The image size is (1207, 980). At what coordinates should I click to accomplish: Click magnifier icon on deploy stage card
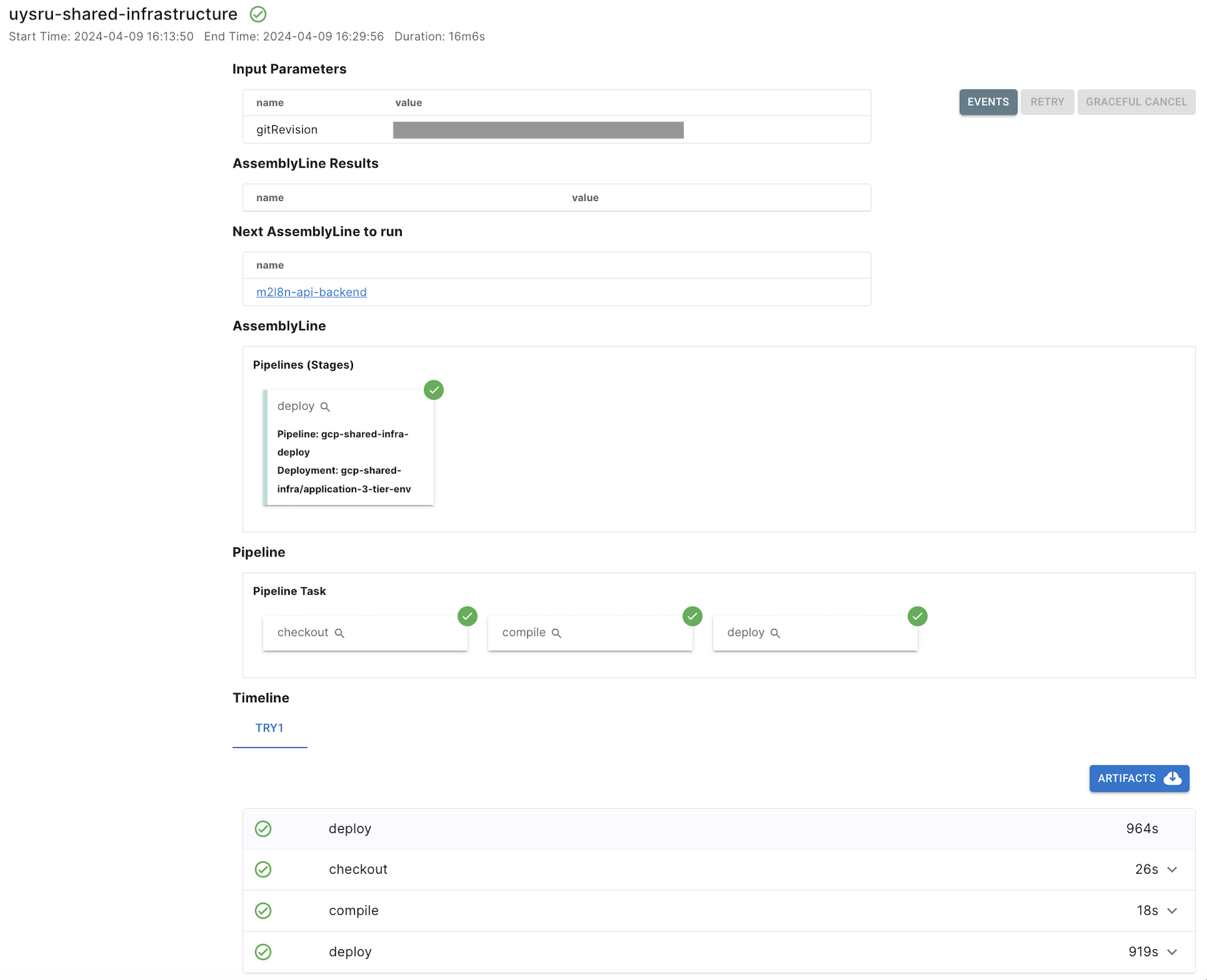point(325,407)
